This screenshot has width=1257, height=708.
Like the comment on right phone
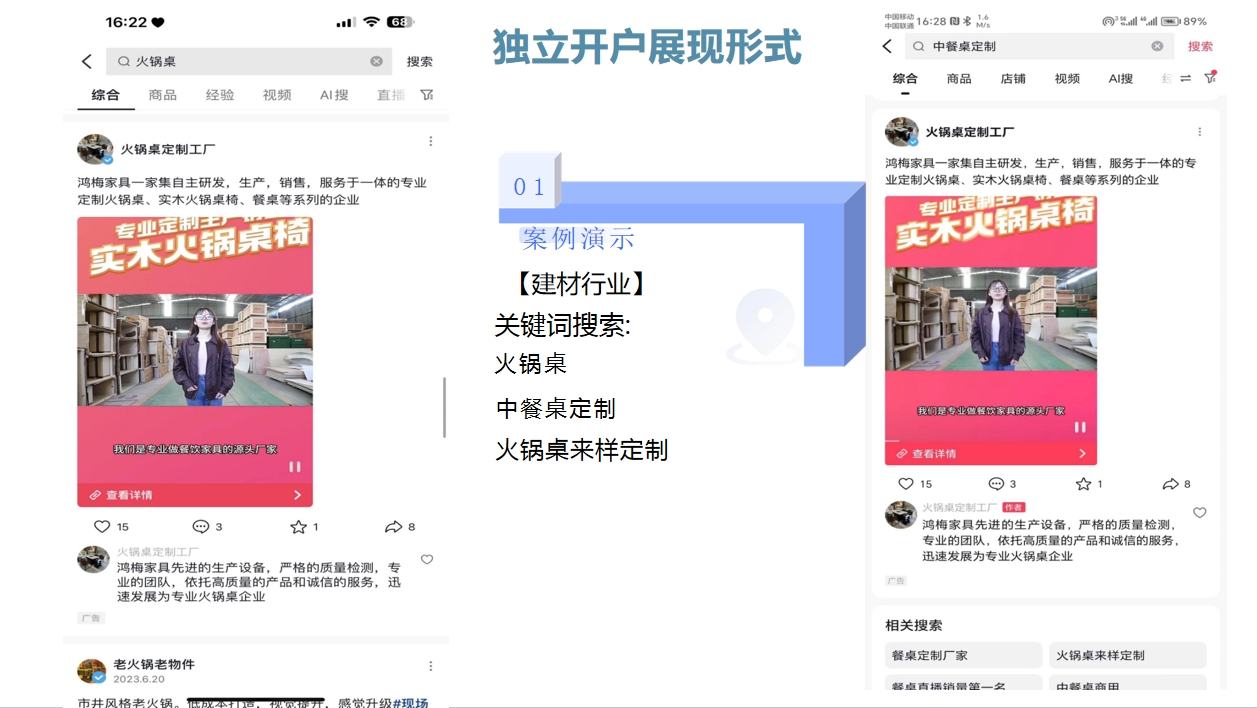pos(1200,513)
